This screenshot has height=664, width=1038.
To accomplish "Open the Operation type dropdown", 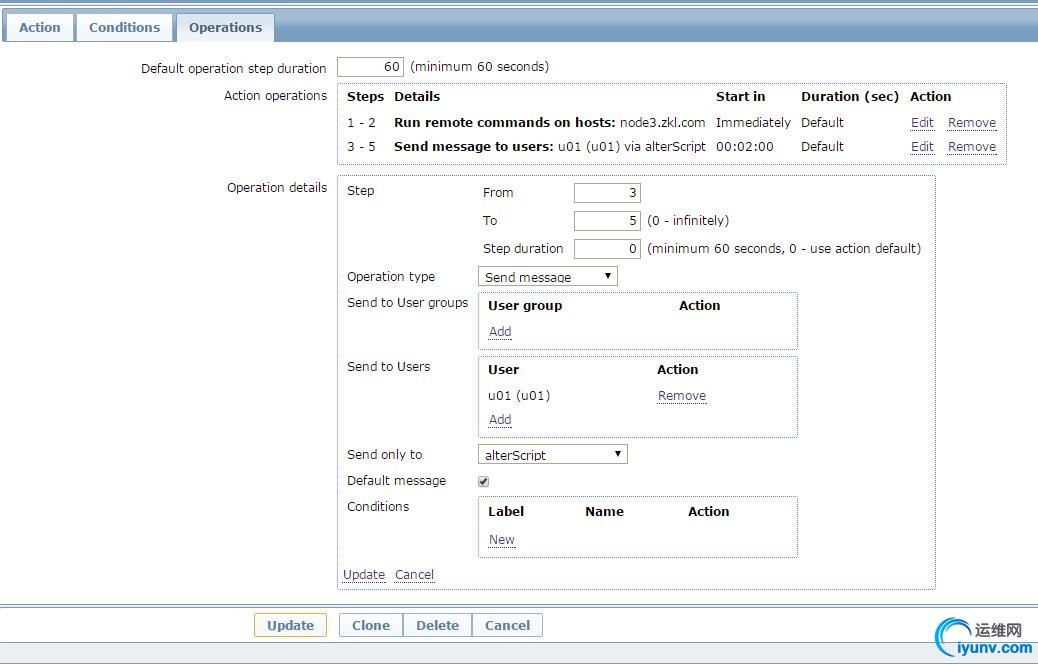I will tap(547, 277).
